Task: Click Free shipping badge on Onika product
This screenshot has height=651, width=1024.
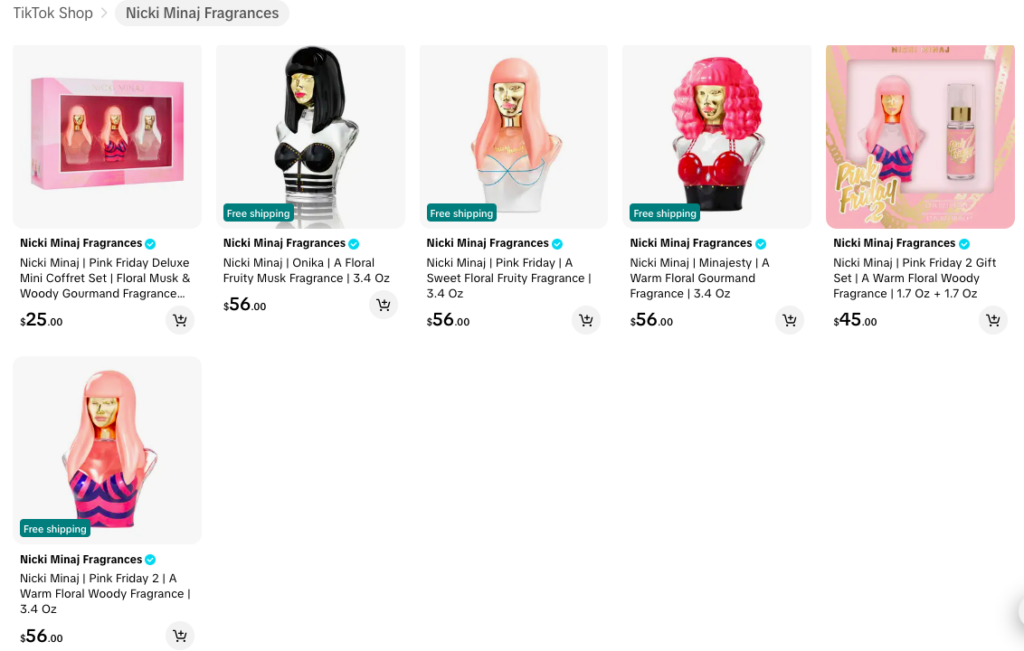Action: (x=258, y=213)
